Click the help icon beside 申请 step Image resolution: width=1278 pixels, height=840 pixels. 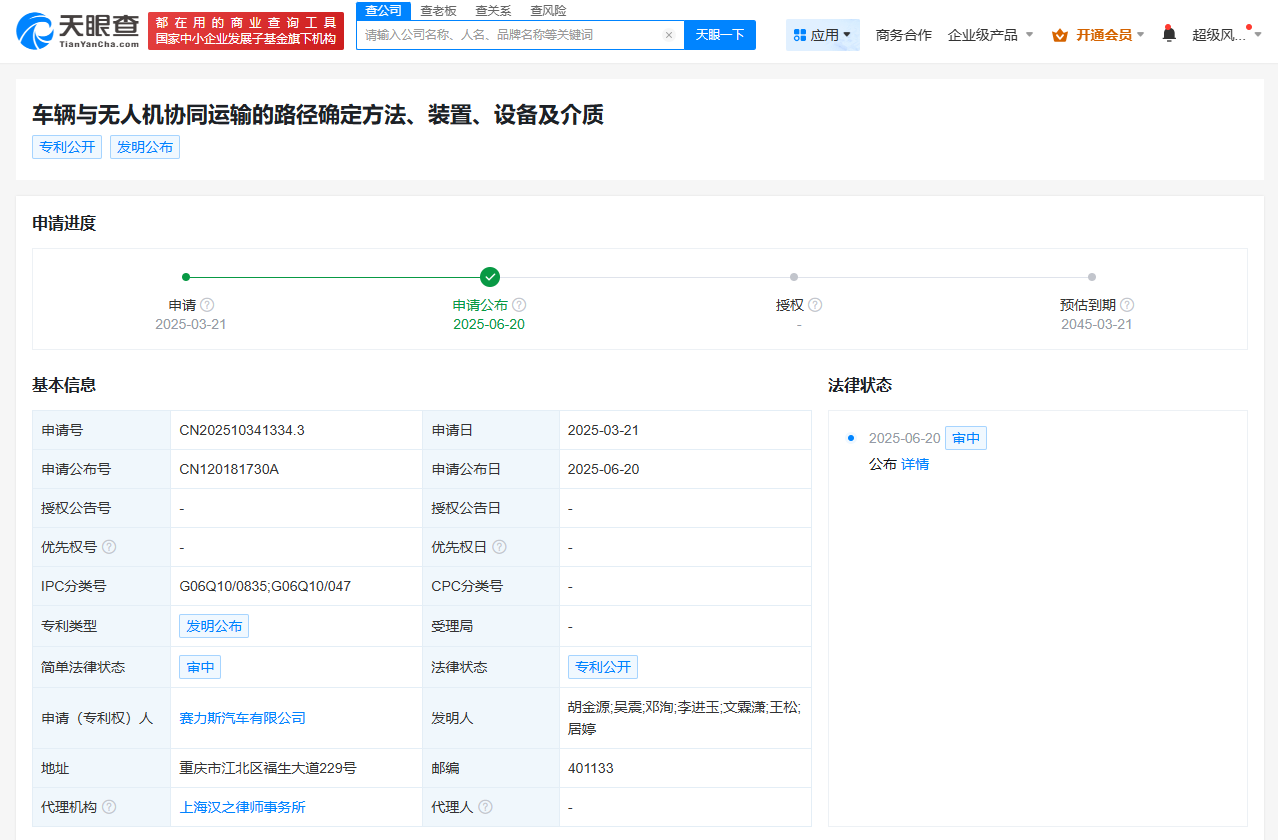tap(207, 305)
